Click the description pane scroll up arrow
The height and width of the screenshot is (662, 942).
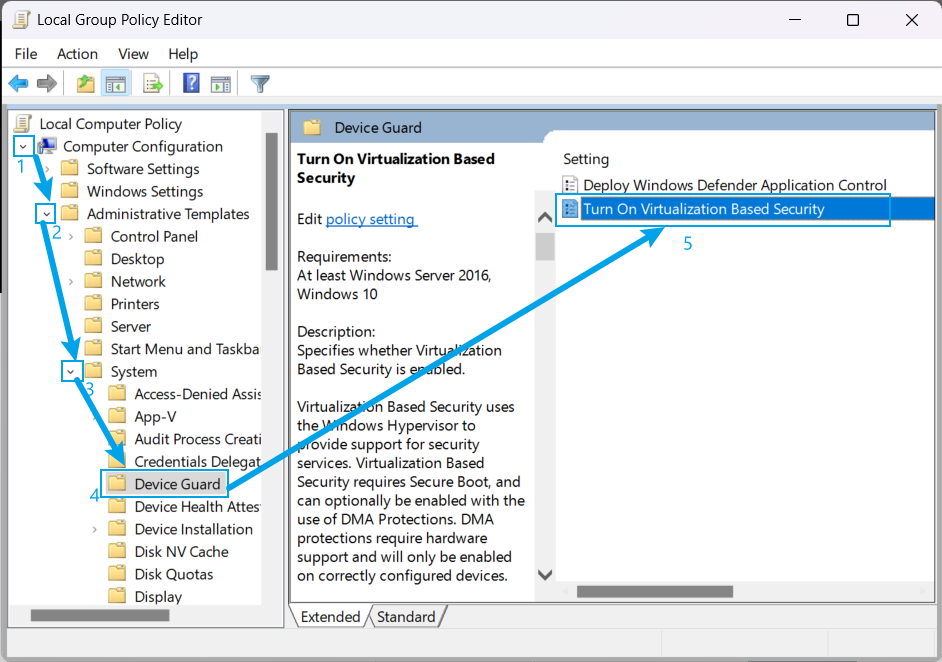545,217
